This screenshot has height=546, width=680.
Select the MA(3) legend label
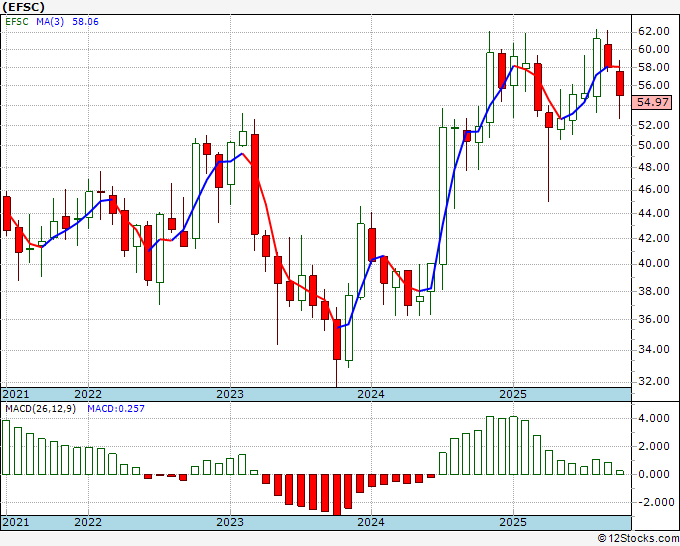50,22
